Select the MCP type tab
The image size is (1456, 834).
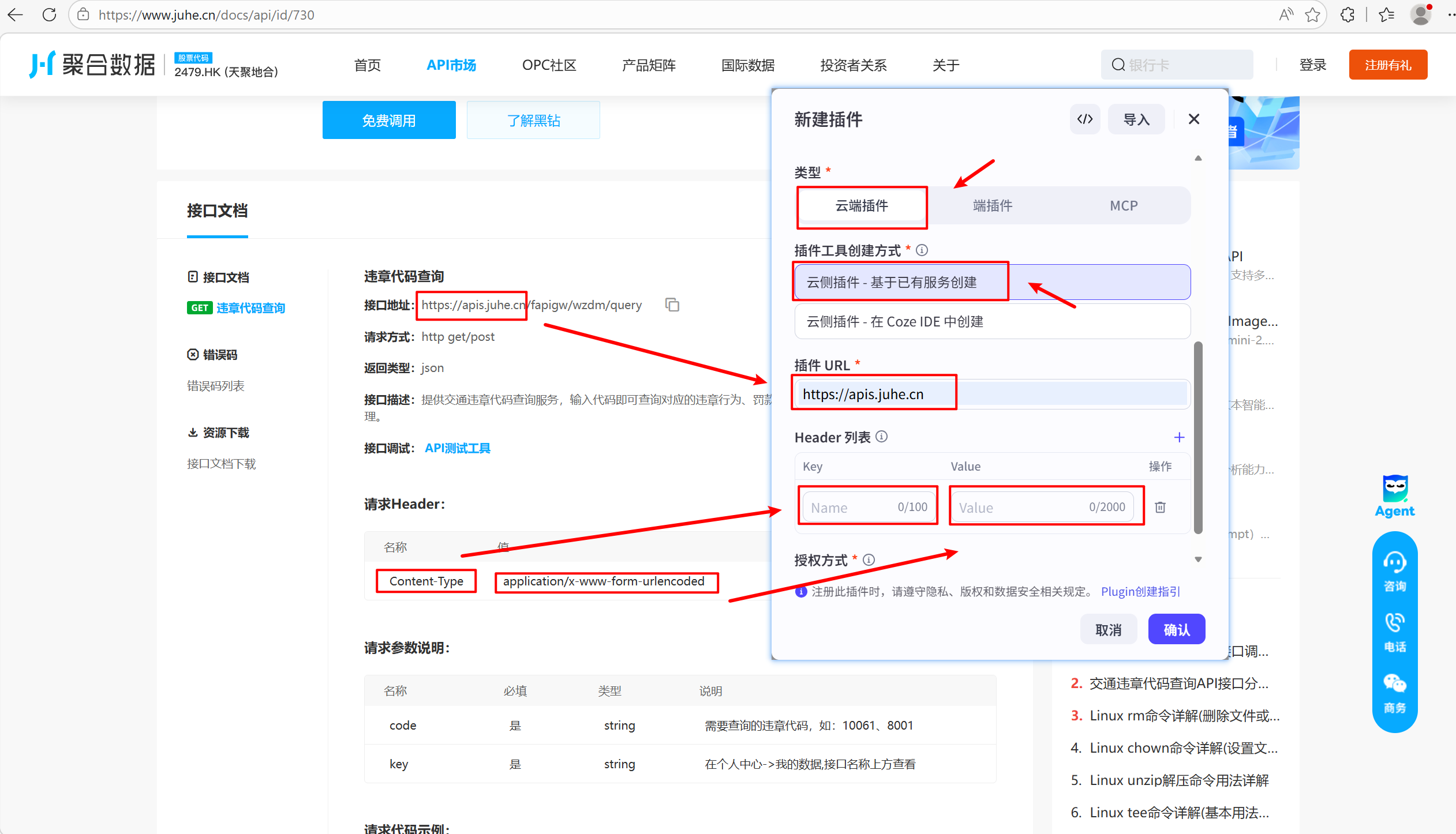tap(1123, 206)
